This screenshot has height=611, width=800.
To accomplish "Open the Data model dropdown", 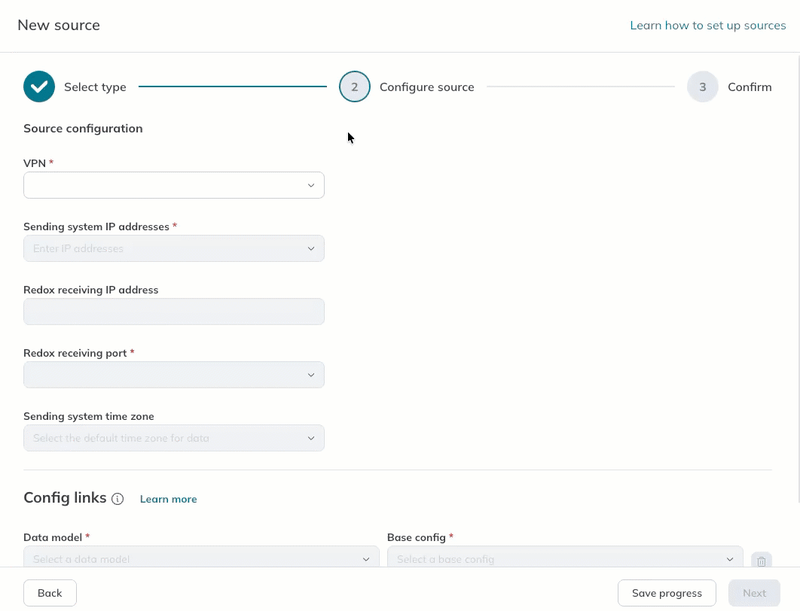I will [202, 557].
